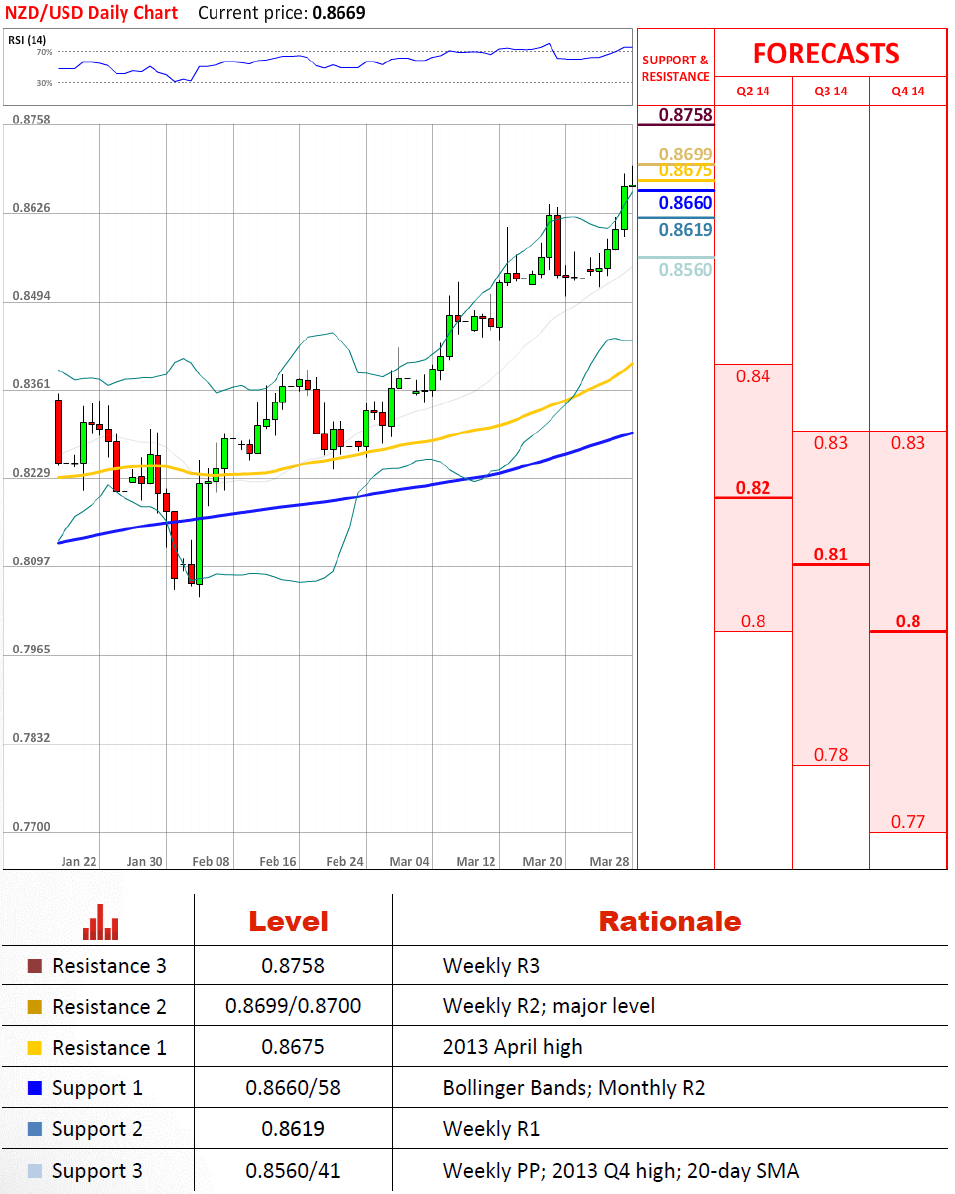This screenshot has height=1194, width=955.
Task: Click the rationale 'Weekly PP; 2013 Q4 high; 20-day SMA'
Action: click(x=621, y=1170)
